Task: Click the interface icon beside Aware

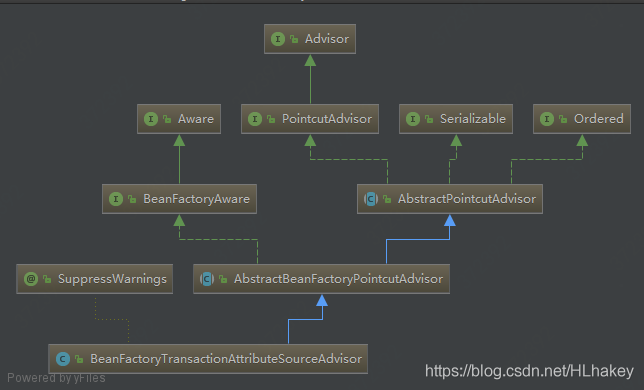Action: [151, 119]
